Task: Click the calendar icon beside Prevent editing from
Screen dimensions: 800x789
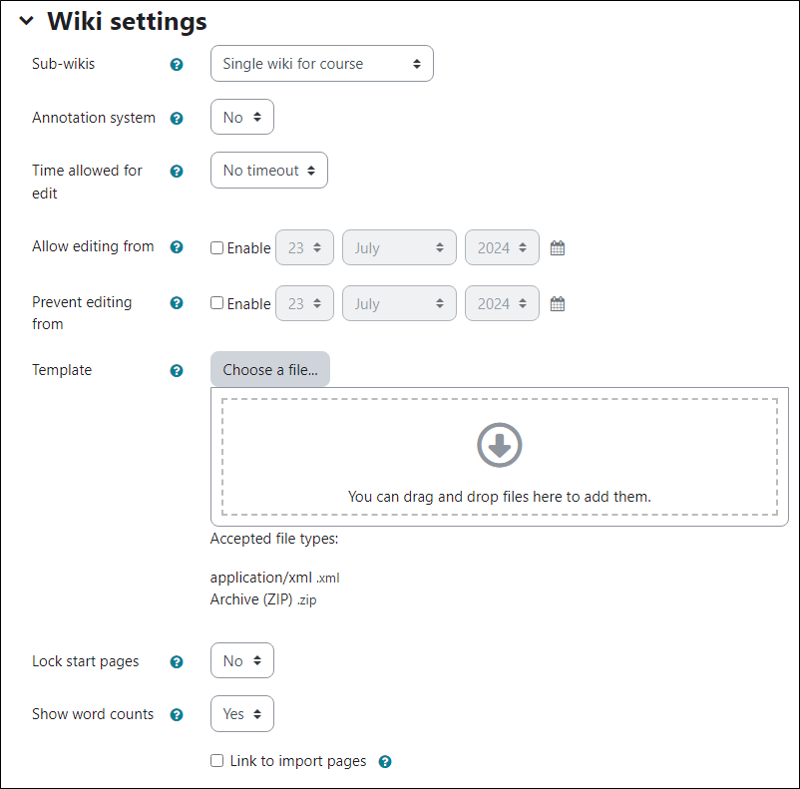Action: coord(557,303)
